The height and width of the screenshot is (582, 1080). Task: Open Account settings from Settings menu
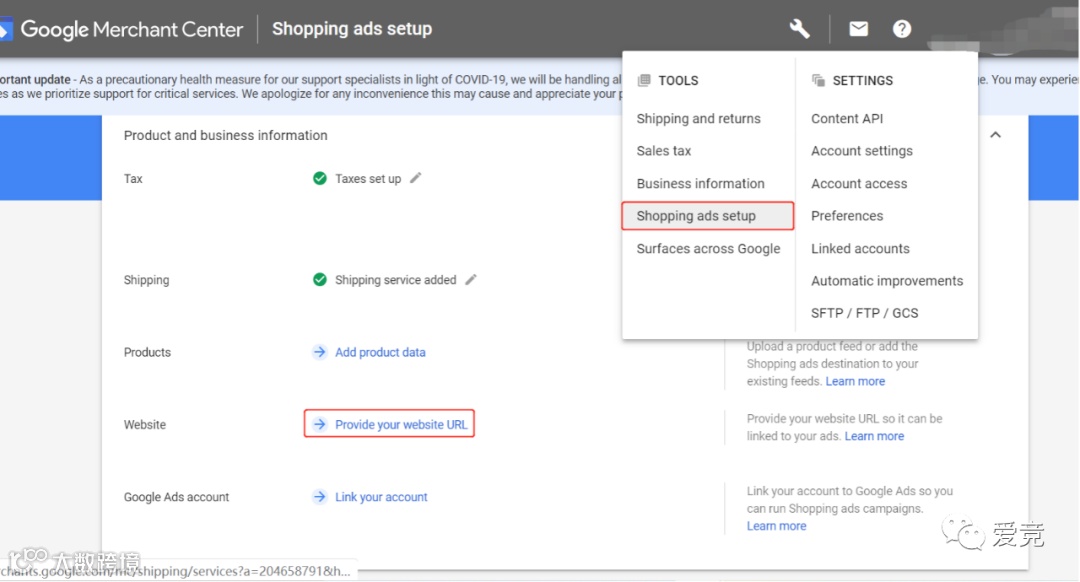[861, 151]
